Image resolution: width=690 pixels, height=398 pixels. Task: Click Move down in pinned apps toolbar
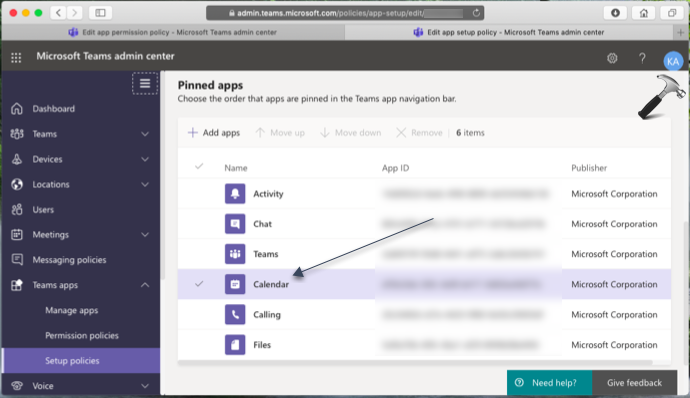click(351, 133)
